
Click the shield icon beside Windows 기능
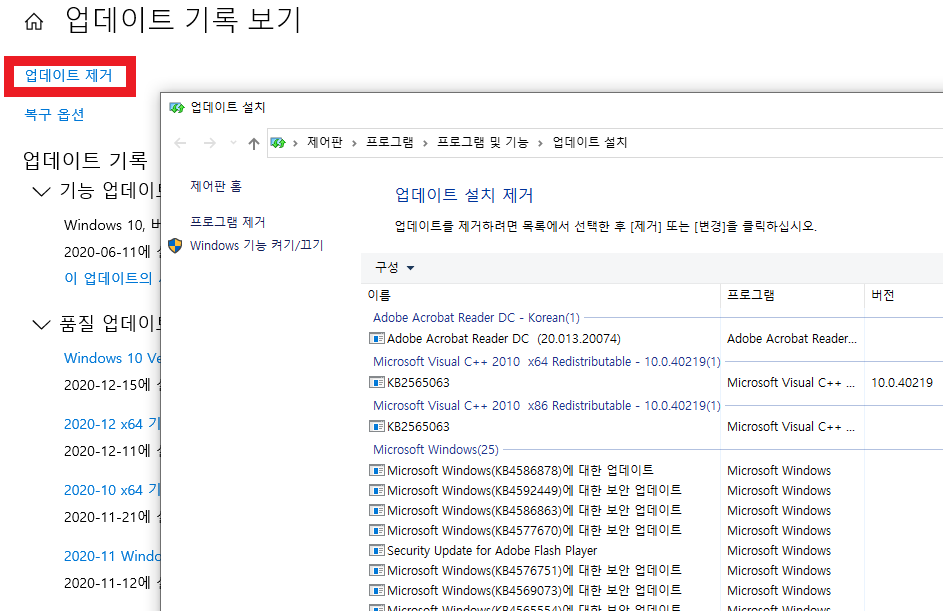click(x=175, y=245)
